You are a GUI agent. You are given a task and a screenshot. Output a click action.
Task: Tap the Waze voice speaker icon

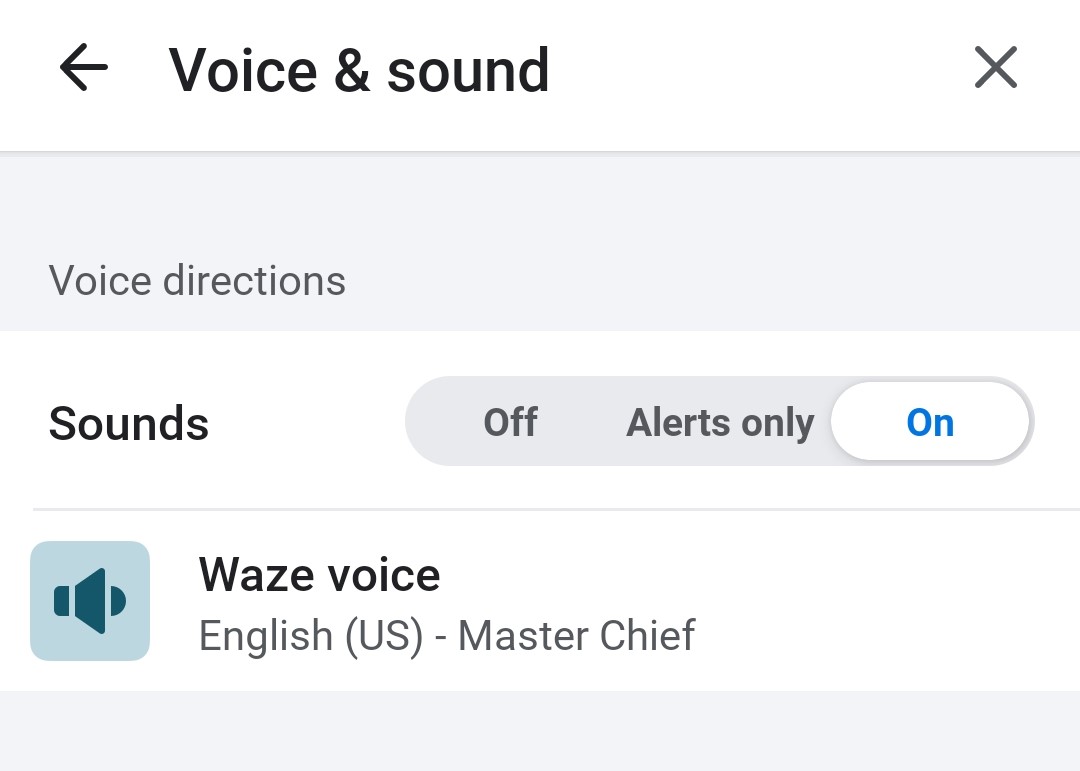(90, 601)
